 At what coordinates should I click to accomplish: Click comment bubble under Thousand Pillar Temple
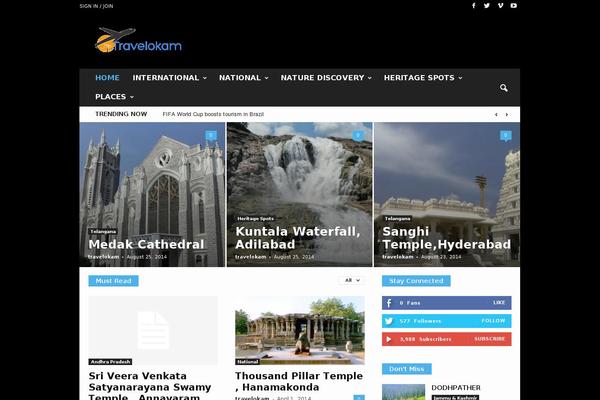359,398
